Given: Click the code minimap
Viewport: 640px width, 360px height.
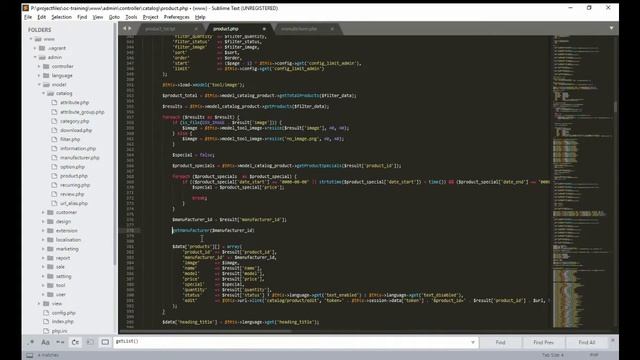Looking at the screenshot, I should coord(582,182).
